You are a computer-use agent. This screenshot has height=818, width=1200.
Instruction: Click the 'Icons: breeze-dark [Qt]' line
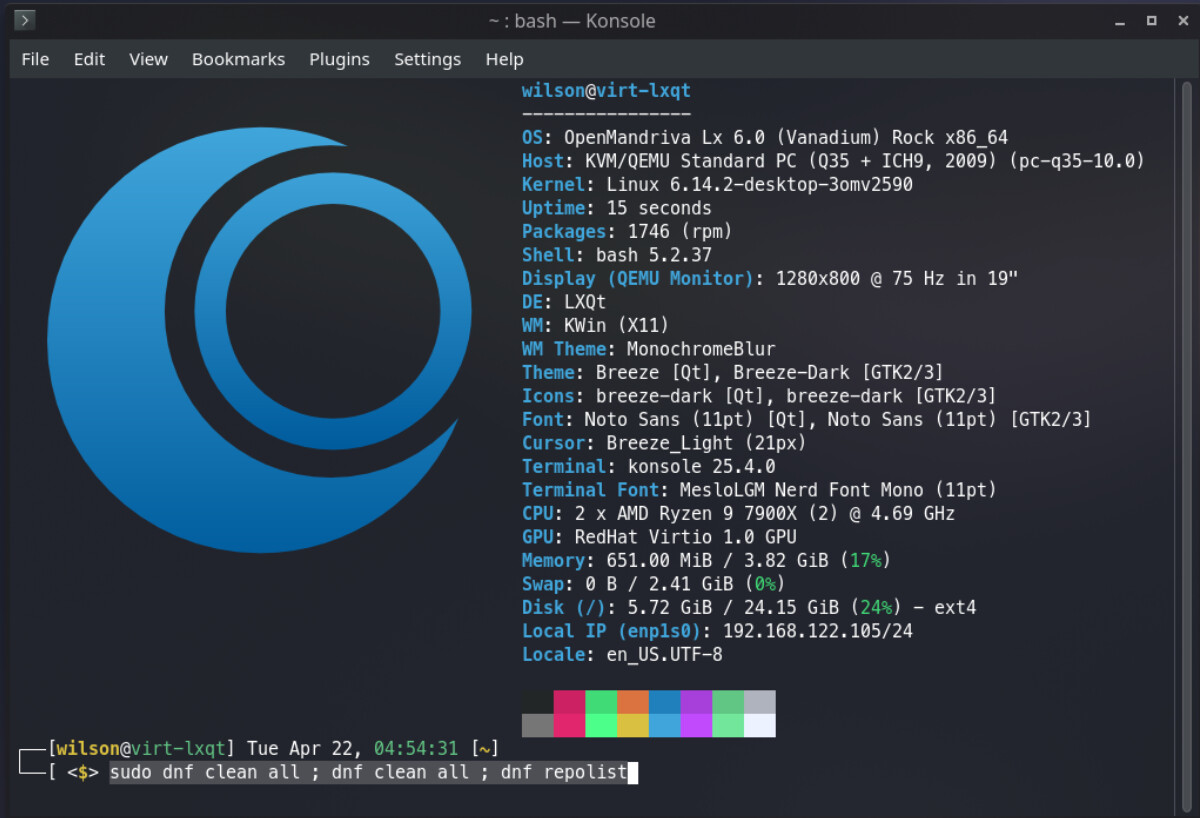coord(759,396)
